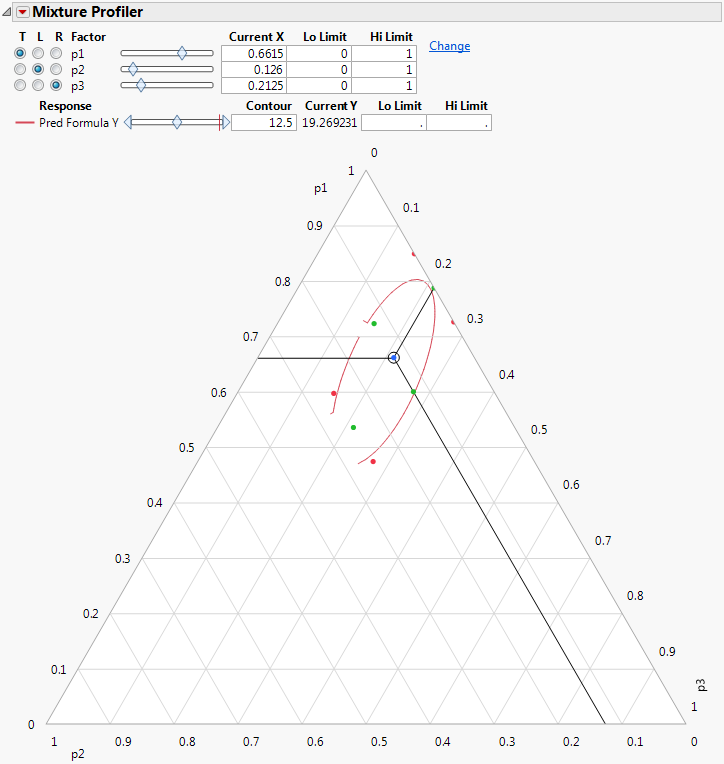
Task: Click the Mixture Profiler title text
Action: [x=88, y=12]
